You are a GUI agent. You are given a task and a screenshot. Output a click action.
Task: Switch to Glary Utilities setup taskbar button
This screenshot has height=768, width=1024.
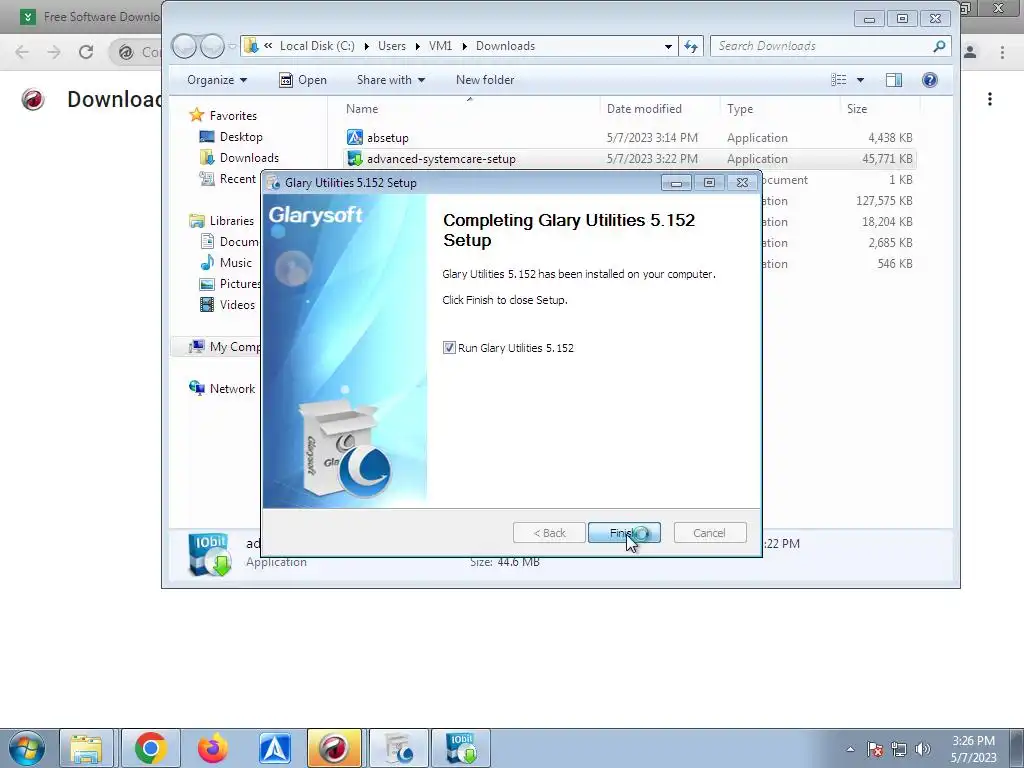coord(398,748)
